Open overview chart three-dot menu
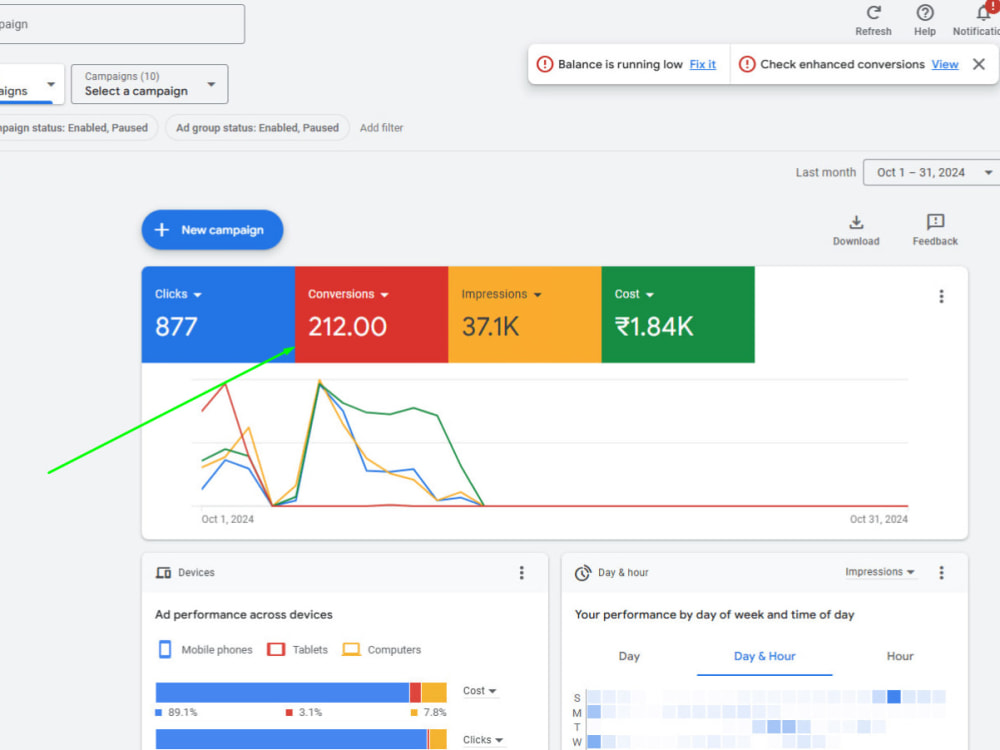Screen dimensions: 1000x750 tap(941, 296)
